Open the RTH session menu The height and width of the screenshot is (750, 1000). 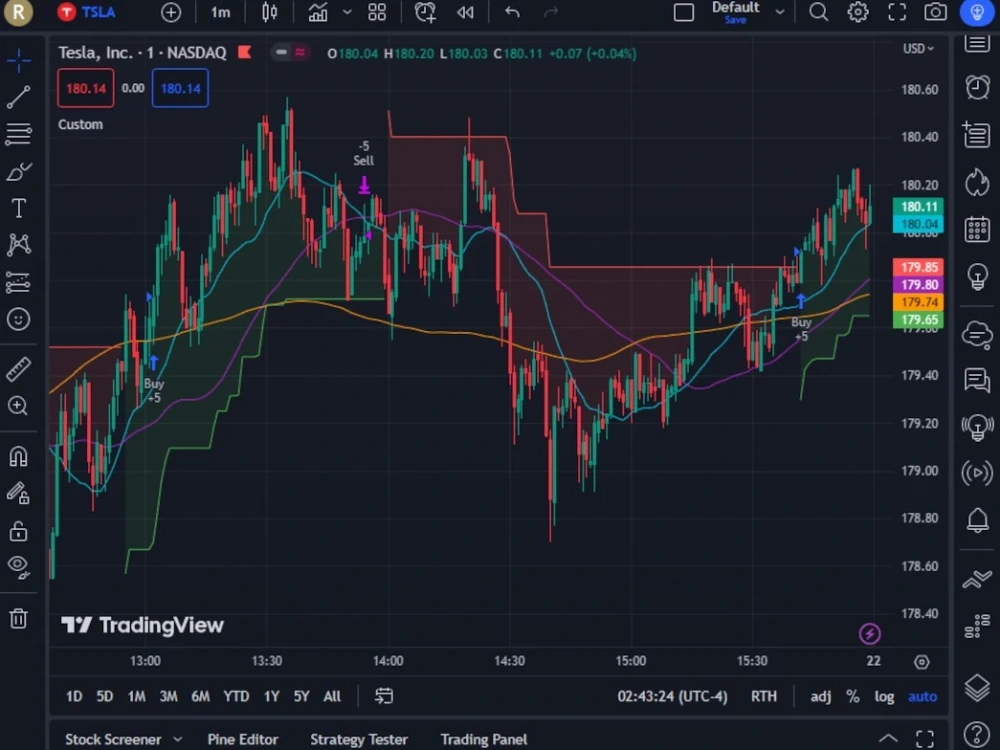tap(763, 696)
